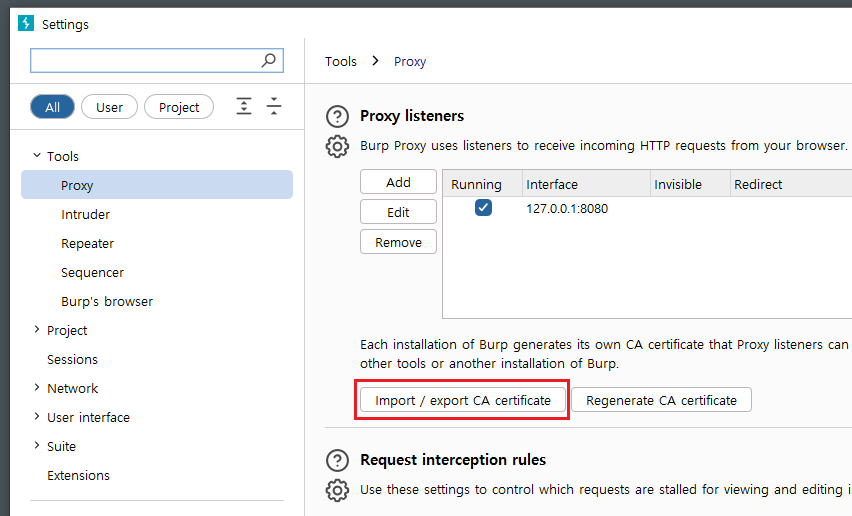Select the 127.0.0.1:8080 interface cell
This screenshot has height=516, width=852.
pos(567,209)
